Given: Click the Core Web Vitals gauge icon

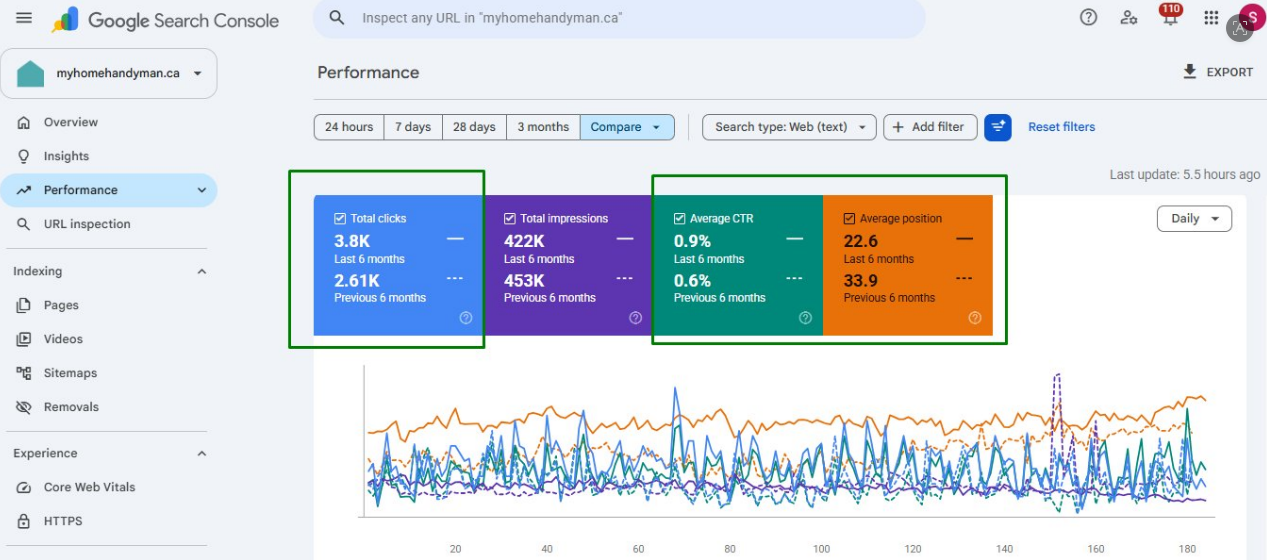Looking at the screenshot, I should click(24, 487).
